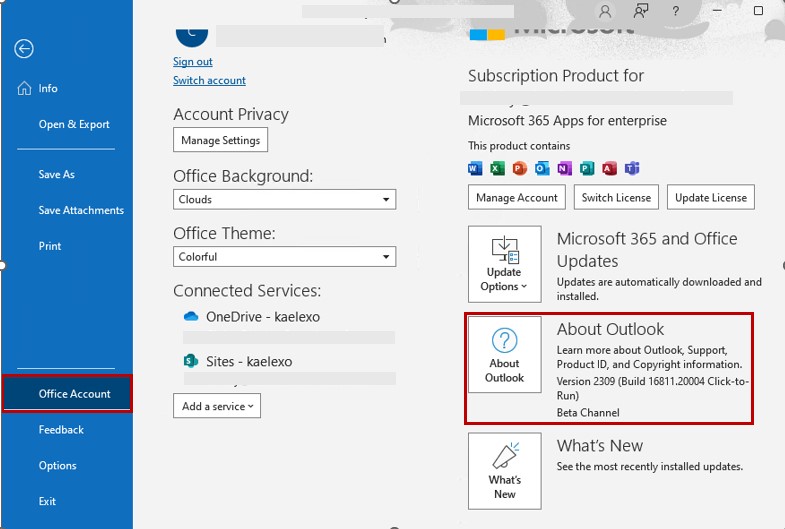Open the Office Theme dropdown
Image resolution: width=785 pixels, height=529 pixels.
(x=284, y=256)
